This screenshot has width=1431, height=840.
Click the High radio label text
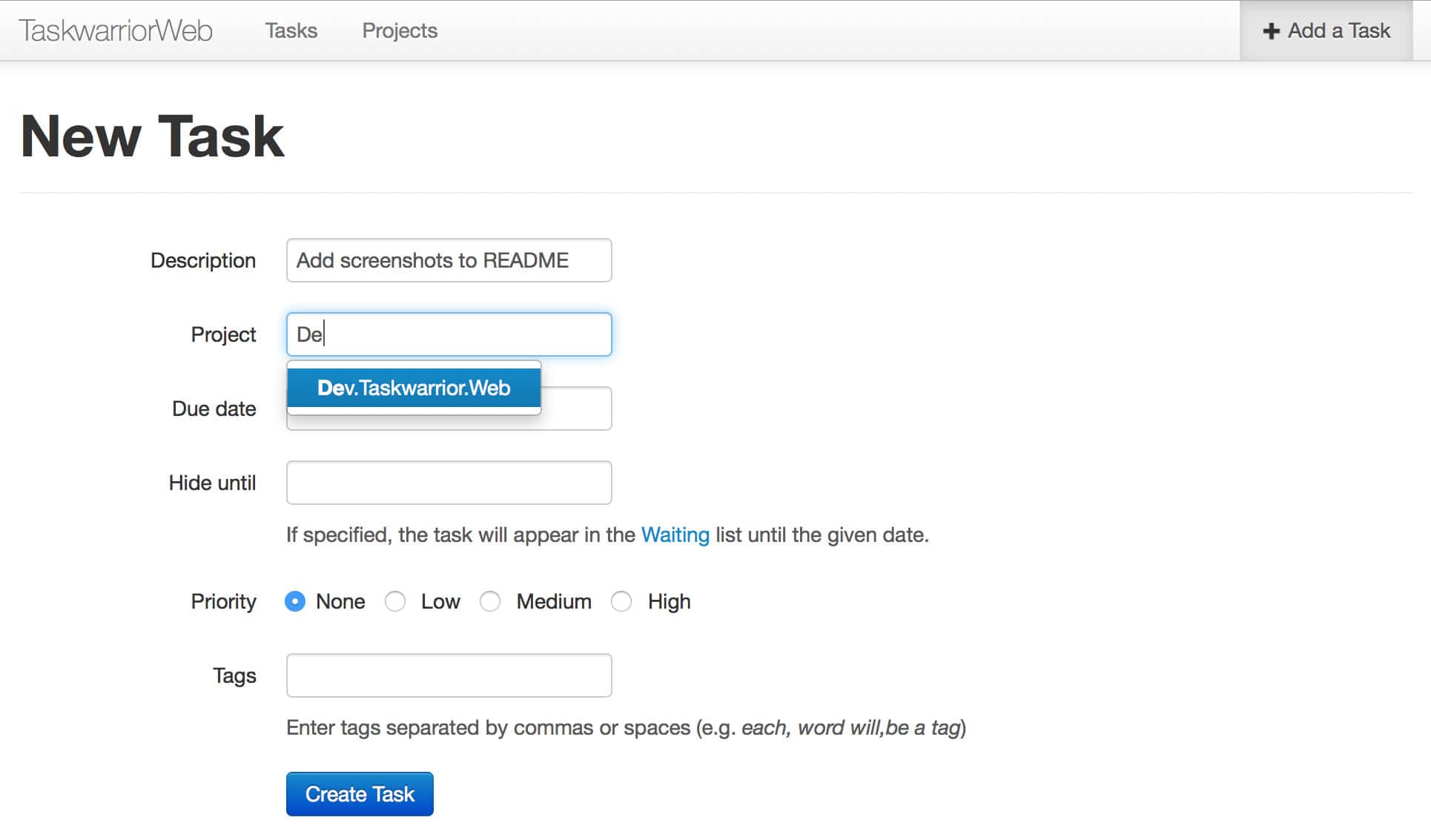coord(669,601)
